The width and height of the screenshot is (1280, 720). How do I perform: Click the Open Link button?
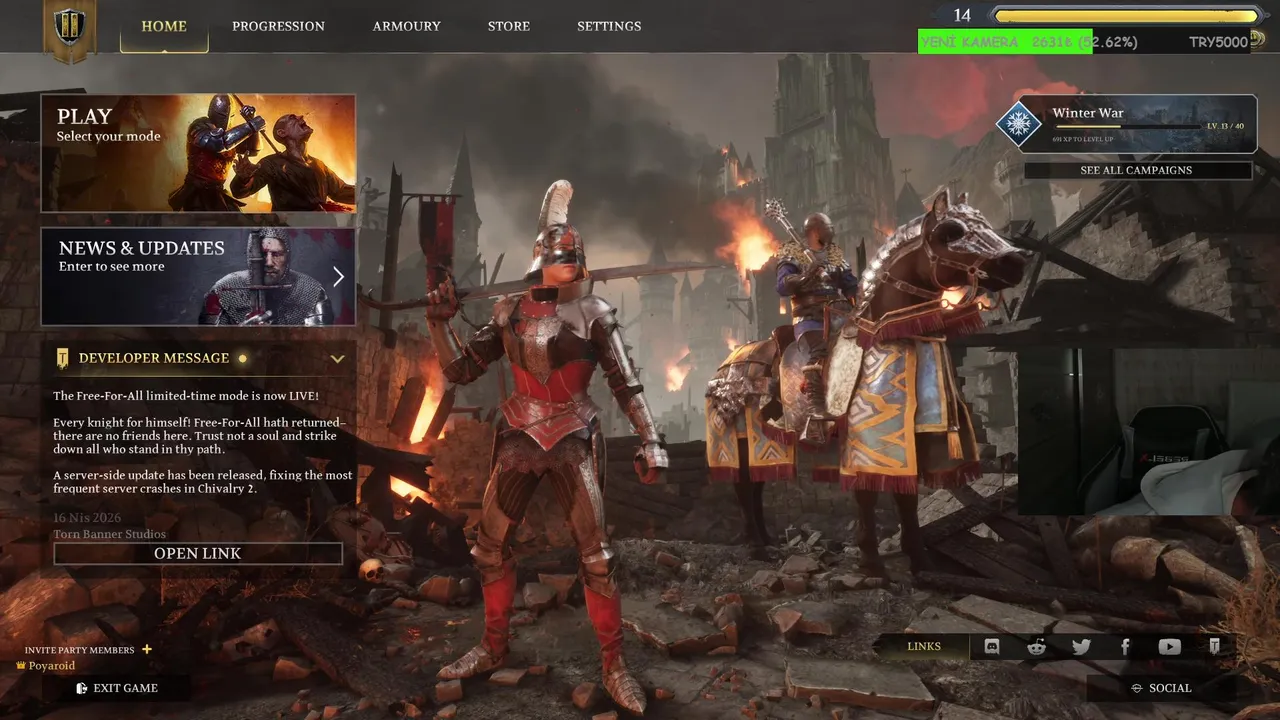[x=198, y=553]
